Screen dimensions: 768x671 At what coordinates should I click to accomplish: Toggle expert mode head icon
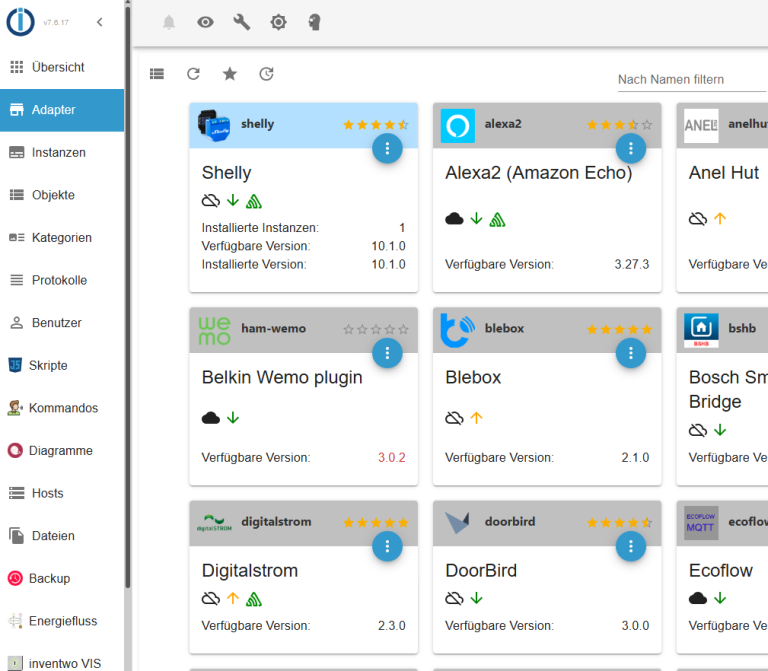[314, 22]
